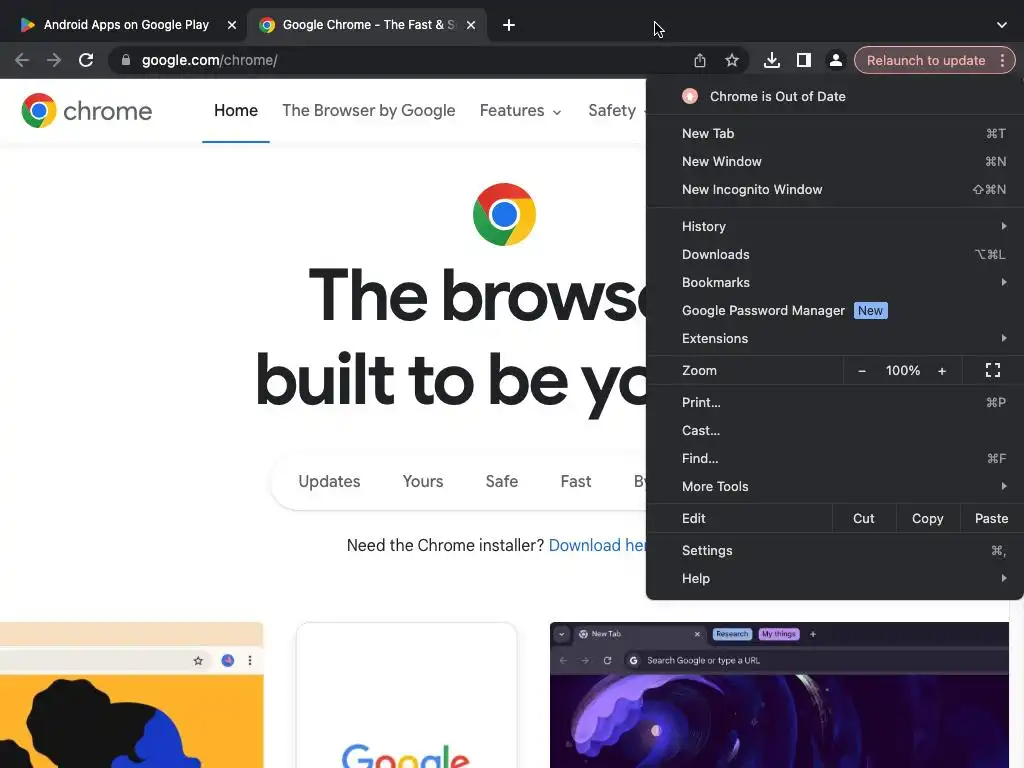Viewport: 1024px width, 768px height.
Task: Jump to the Fast section pill
Action: [x=575, y=481]
